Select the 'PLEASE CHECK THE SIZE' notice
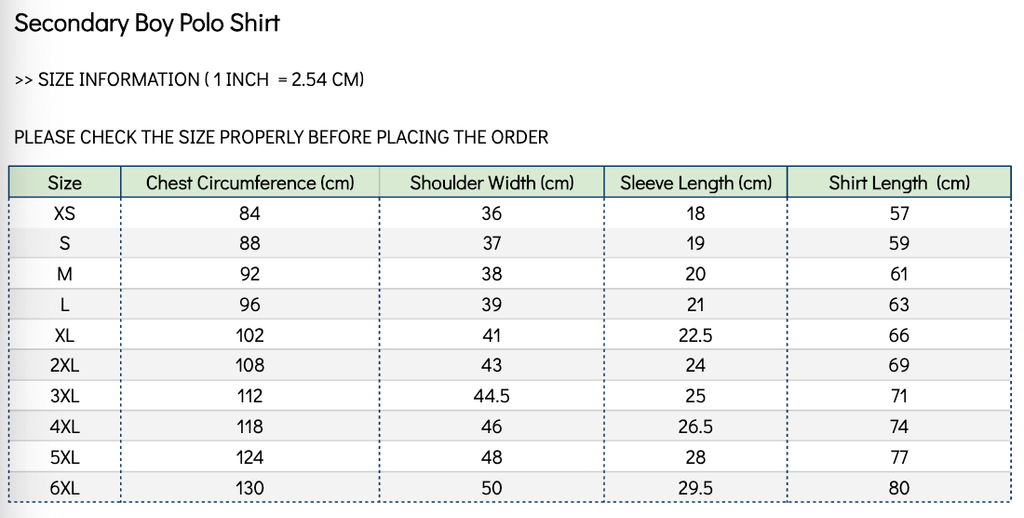 coord(281,137)
